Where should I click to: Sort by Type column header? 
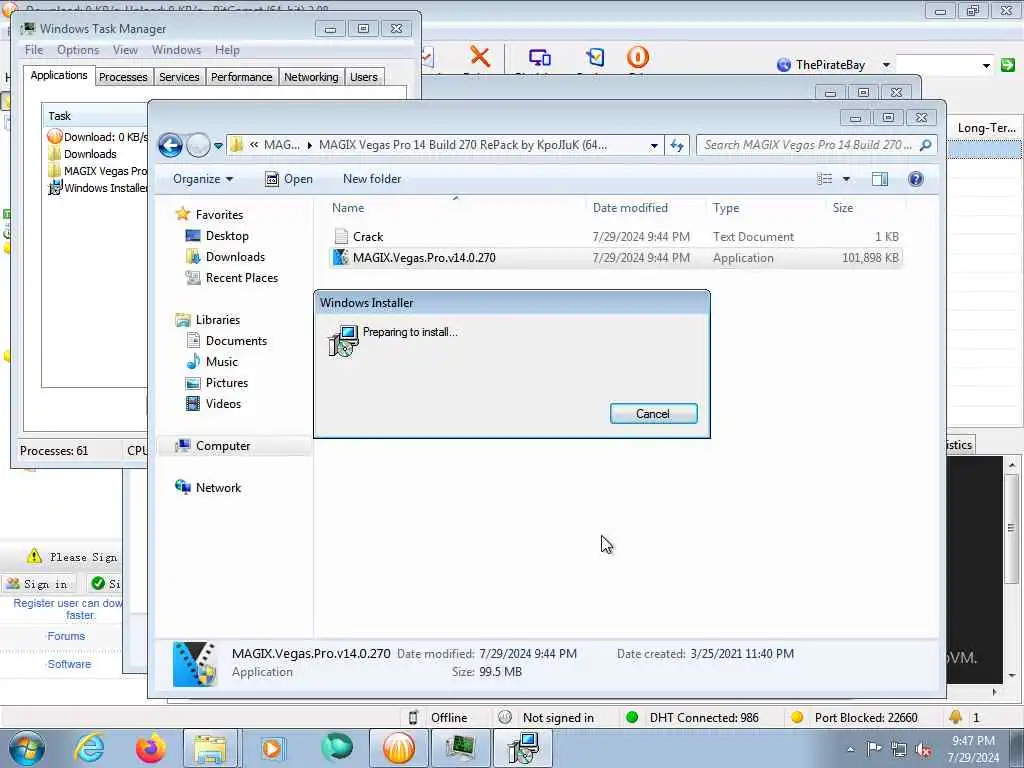(766, 208)
